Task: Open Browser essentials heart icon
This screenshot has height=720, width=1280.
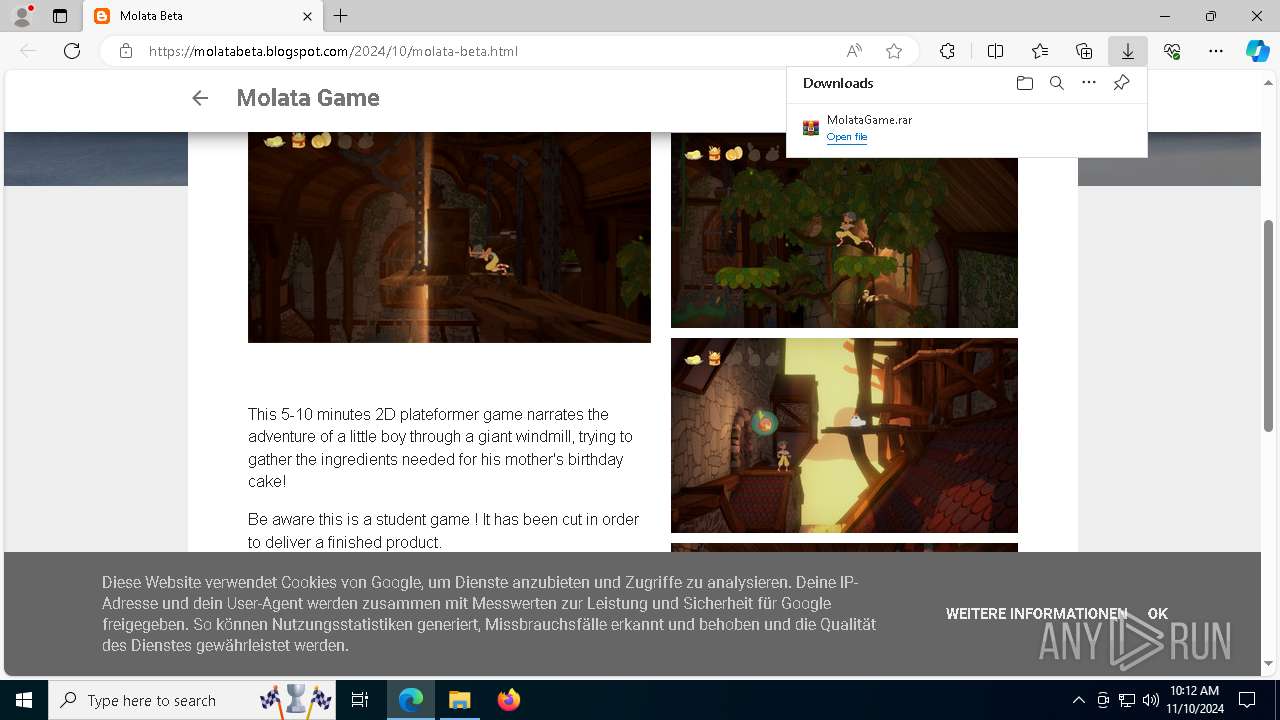Action: [x=1172, y=51]
